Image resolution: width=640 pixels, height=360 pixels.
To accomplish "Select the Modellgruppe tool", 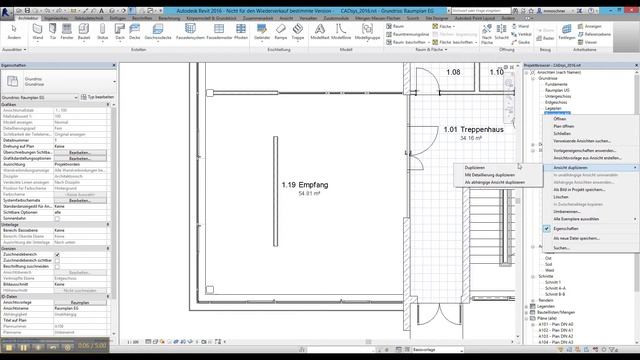I will pyautogui.click(x=367, y=31).
